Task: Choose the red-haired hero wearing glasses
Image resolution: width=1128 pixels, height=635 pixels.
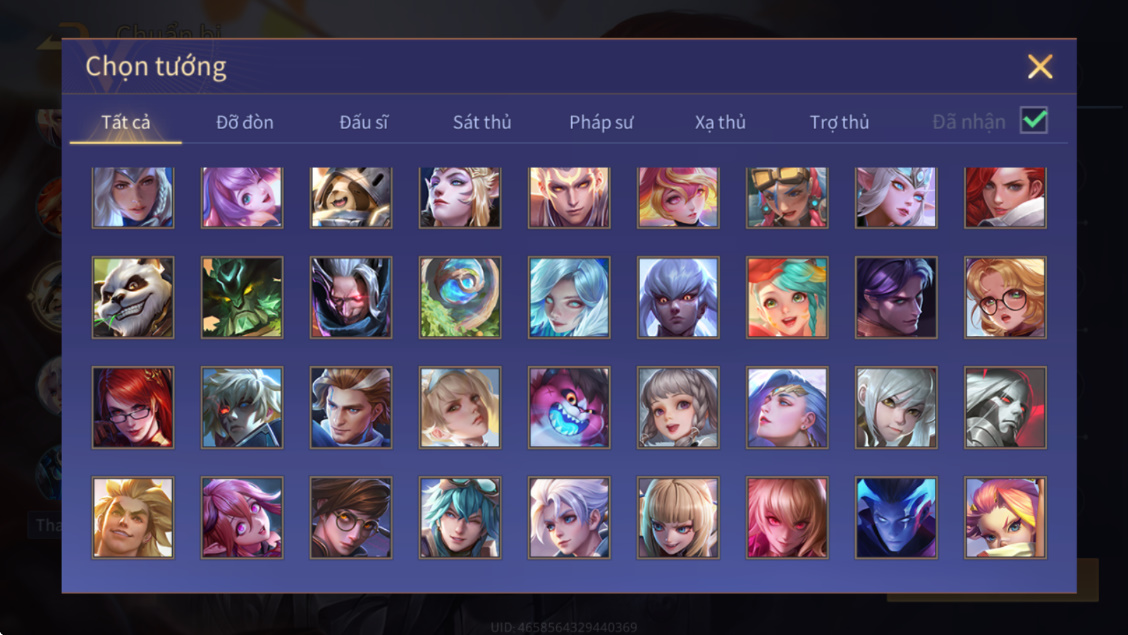Action: click(133, 407)
